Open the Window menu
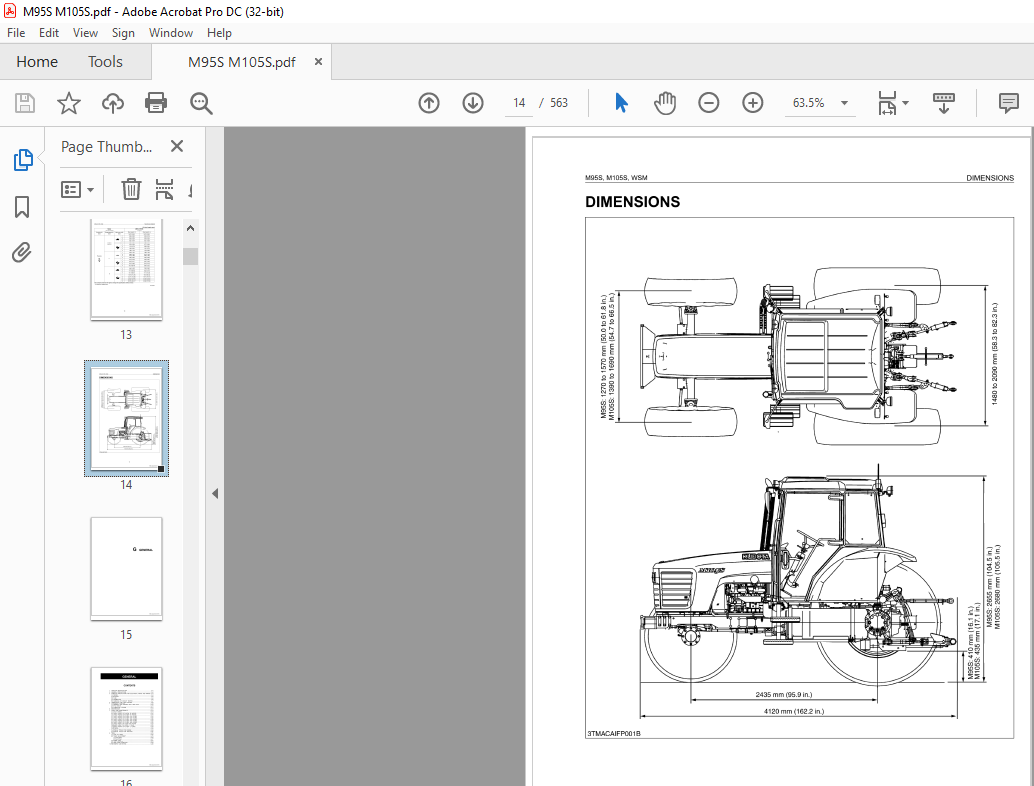 [x=171, y=33]
